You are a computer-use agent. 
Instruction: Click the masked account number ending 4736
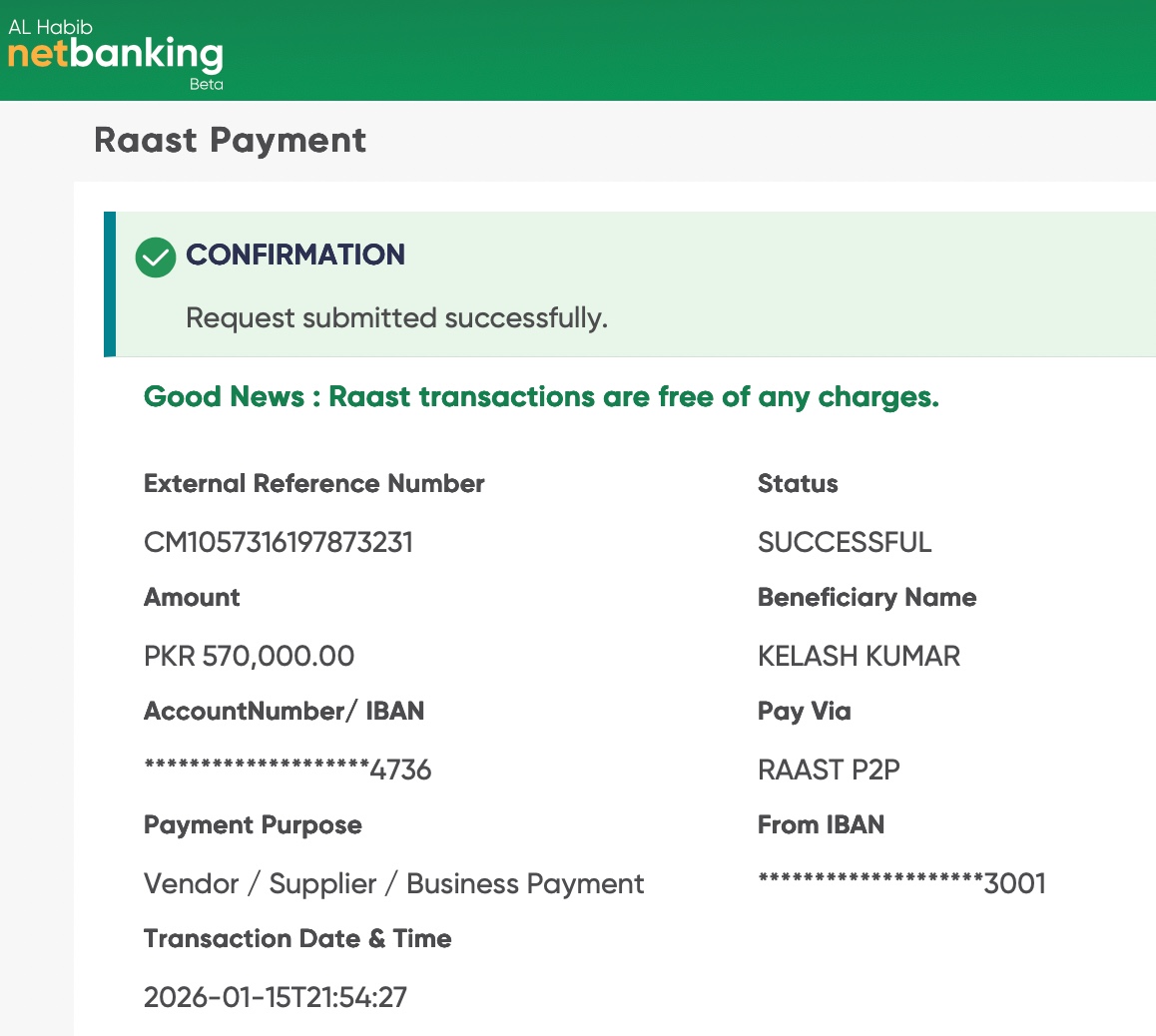point(288,771)
